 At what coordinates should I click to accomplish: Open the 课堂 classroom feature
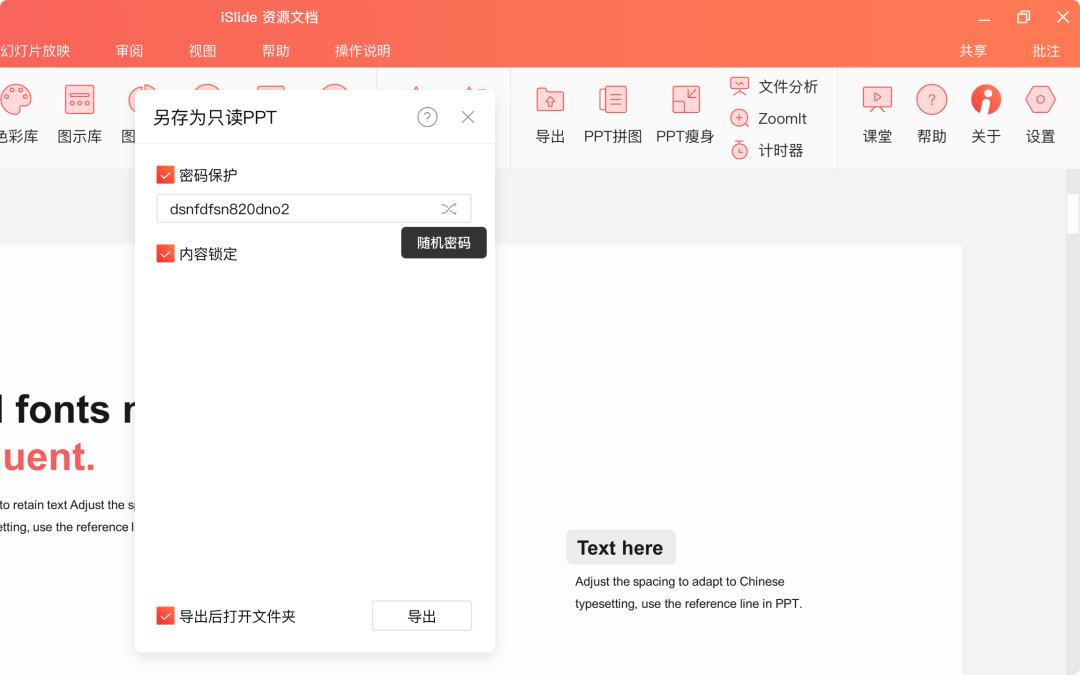[x=877, y=113]
